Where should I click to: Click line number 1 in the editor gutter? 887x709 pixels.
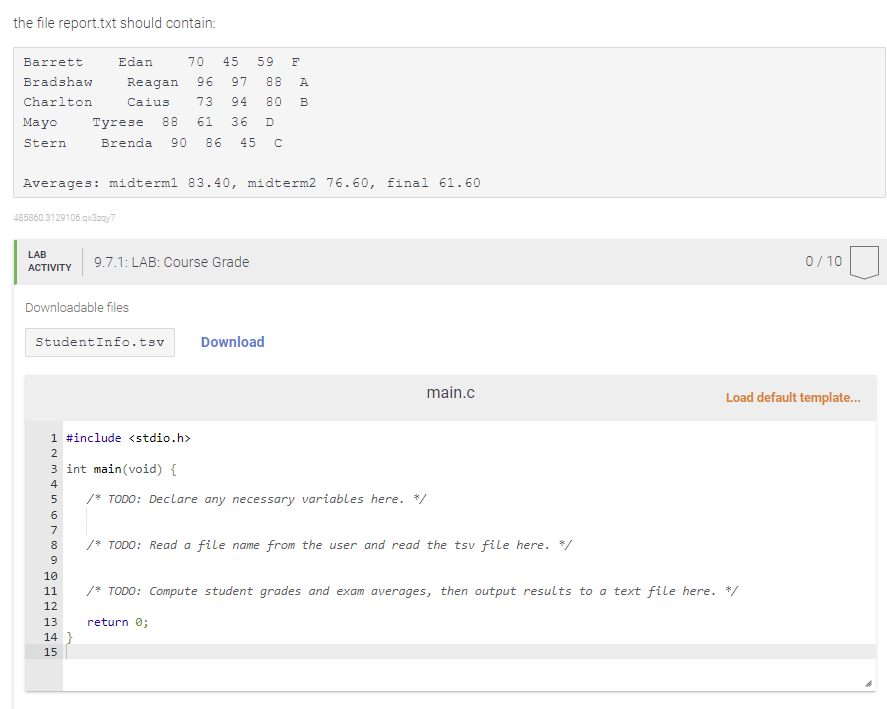[x=51, y=437]
